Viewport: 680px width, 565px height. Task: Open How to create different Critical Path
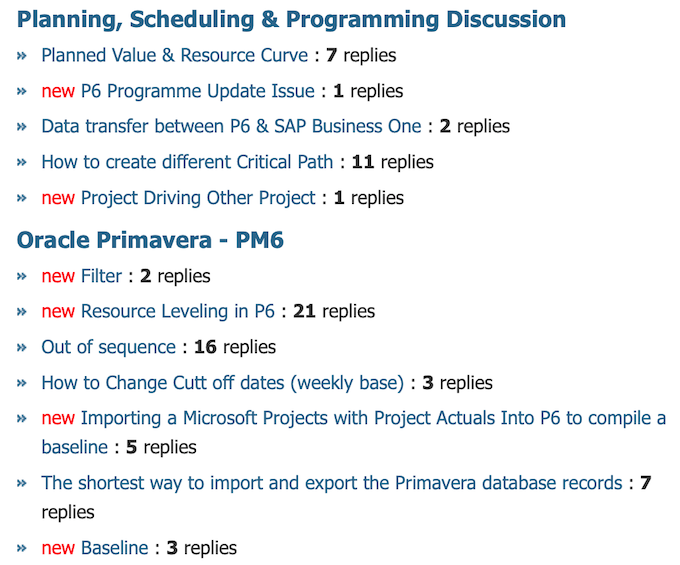187,162
